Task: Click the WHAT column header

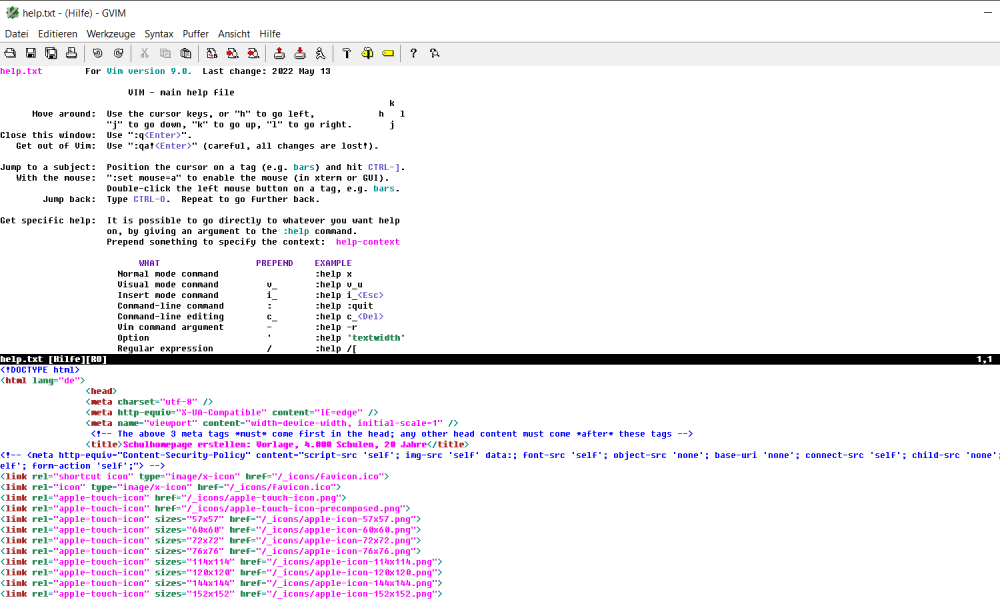Action: (149, 263)
